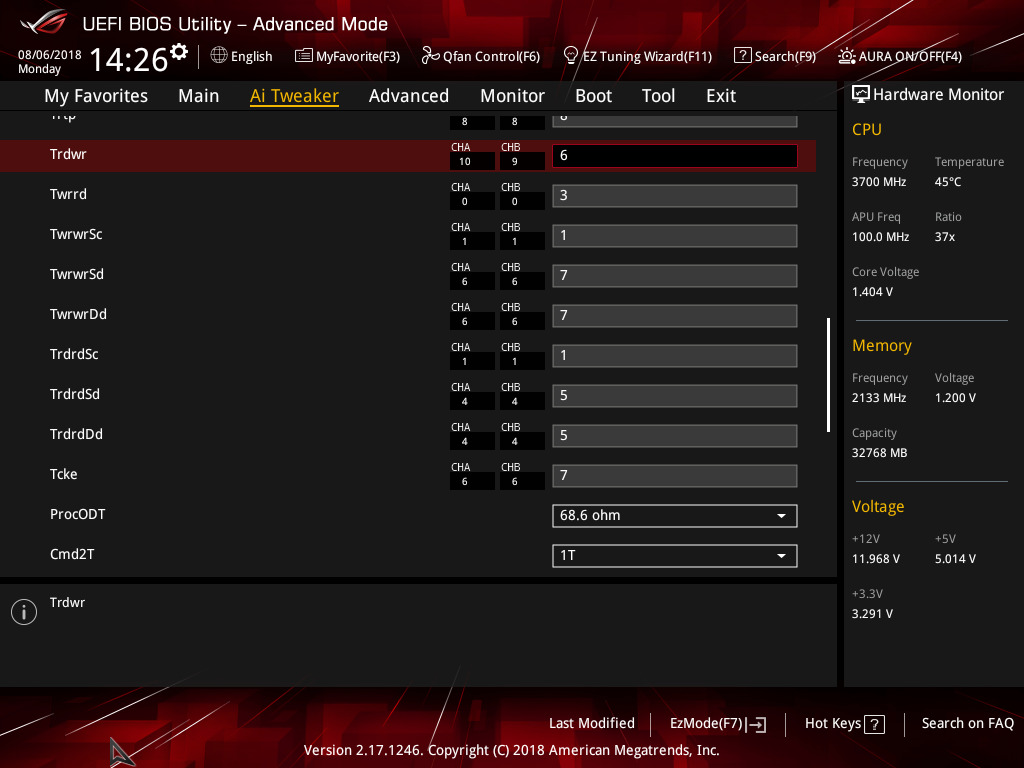
Task: Select the Trdwr row label
Action: point(68,154)
